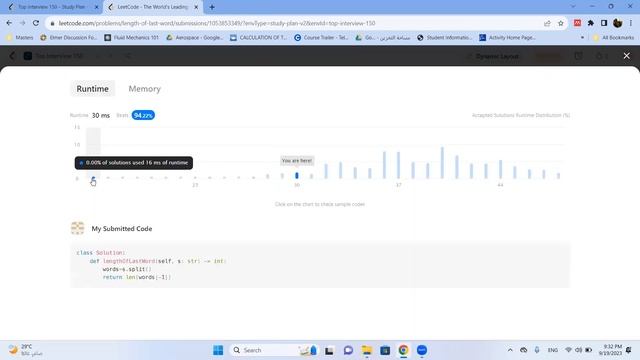
Task: Open the Windows Start menu
Action: [x=218, y=350]
